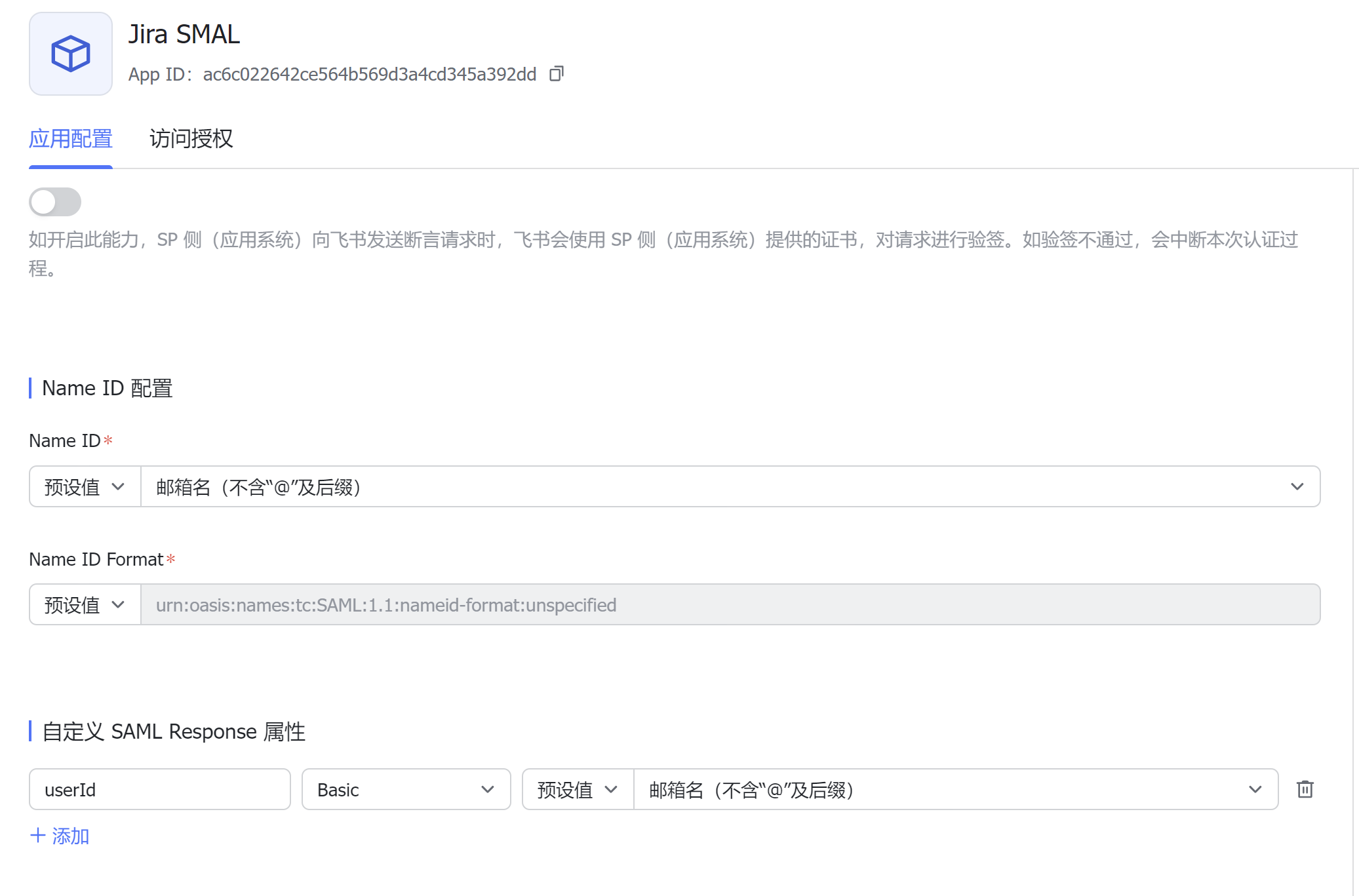Click the Name ID 配置 section heading
Image resolution: width=1359 pixels, height=896 pixels.
point(107,388)
